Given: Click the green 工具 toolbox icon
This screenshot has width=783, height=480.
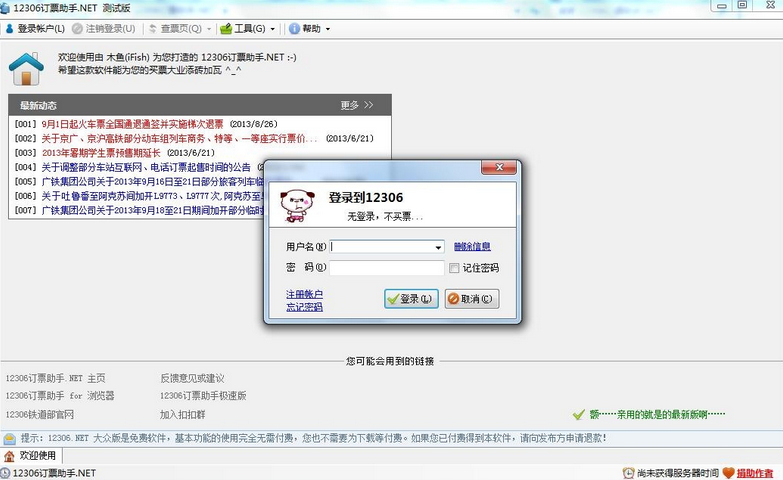Looking at the screenshot, I should pyautogui.click(x=226, y=29).
